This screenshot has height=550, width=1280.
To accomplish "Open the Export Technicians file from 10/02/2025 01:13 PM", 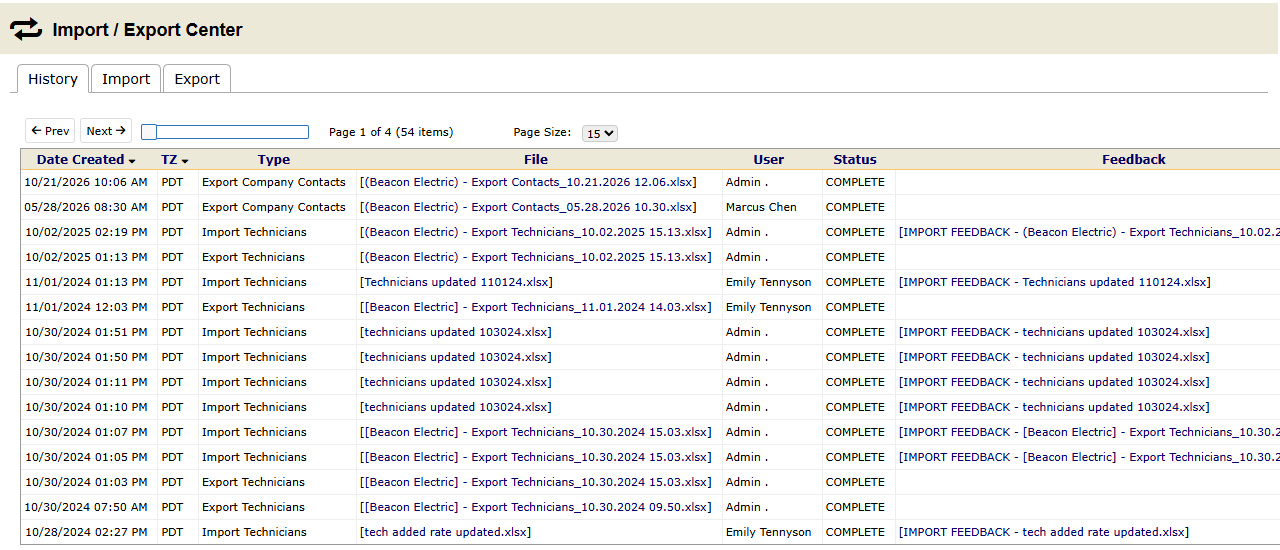I will (536, 257).
